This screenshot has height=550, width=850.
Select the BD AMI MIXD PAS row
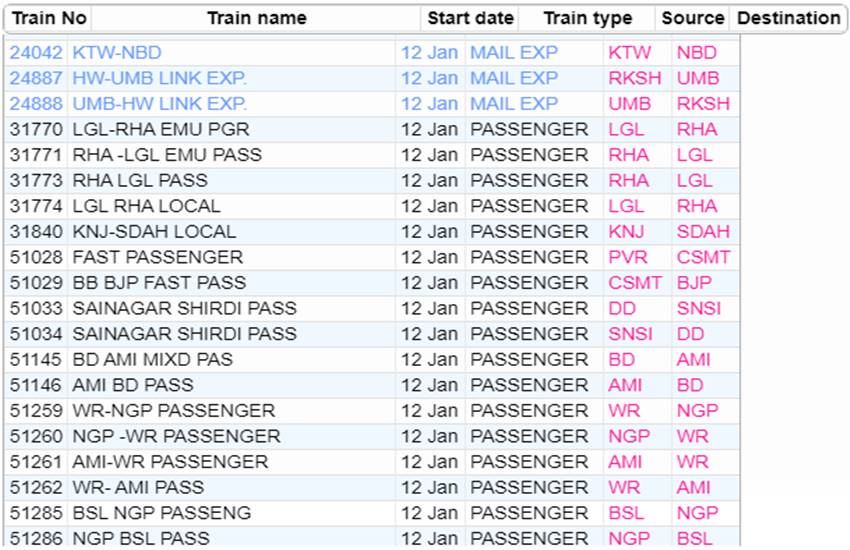(x=372, y=360)
